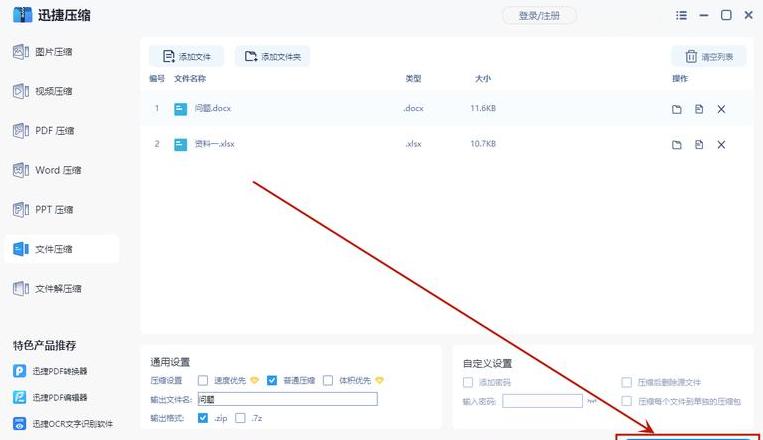The width and height of the screenshot is (763, 440).
Task: Open folder location for 资料一.xlsx row
Action: [x=676, y=145]
